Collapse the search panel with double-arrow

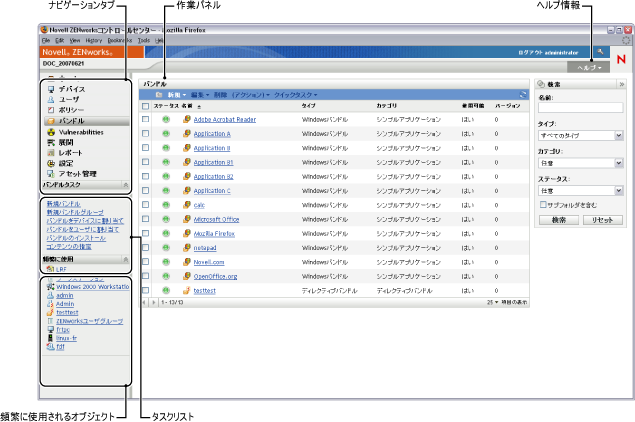coord(622,84)
